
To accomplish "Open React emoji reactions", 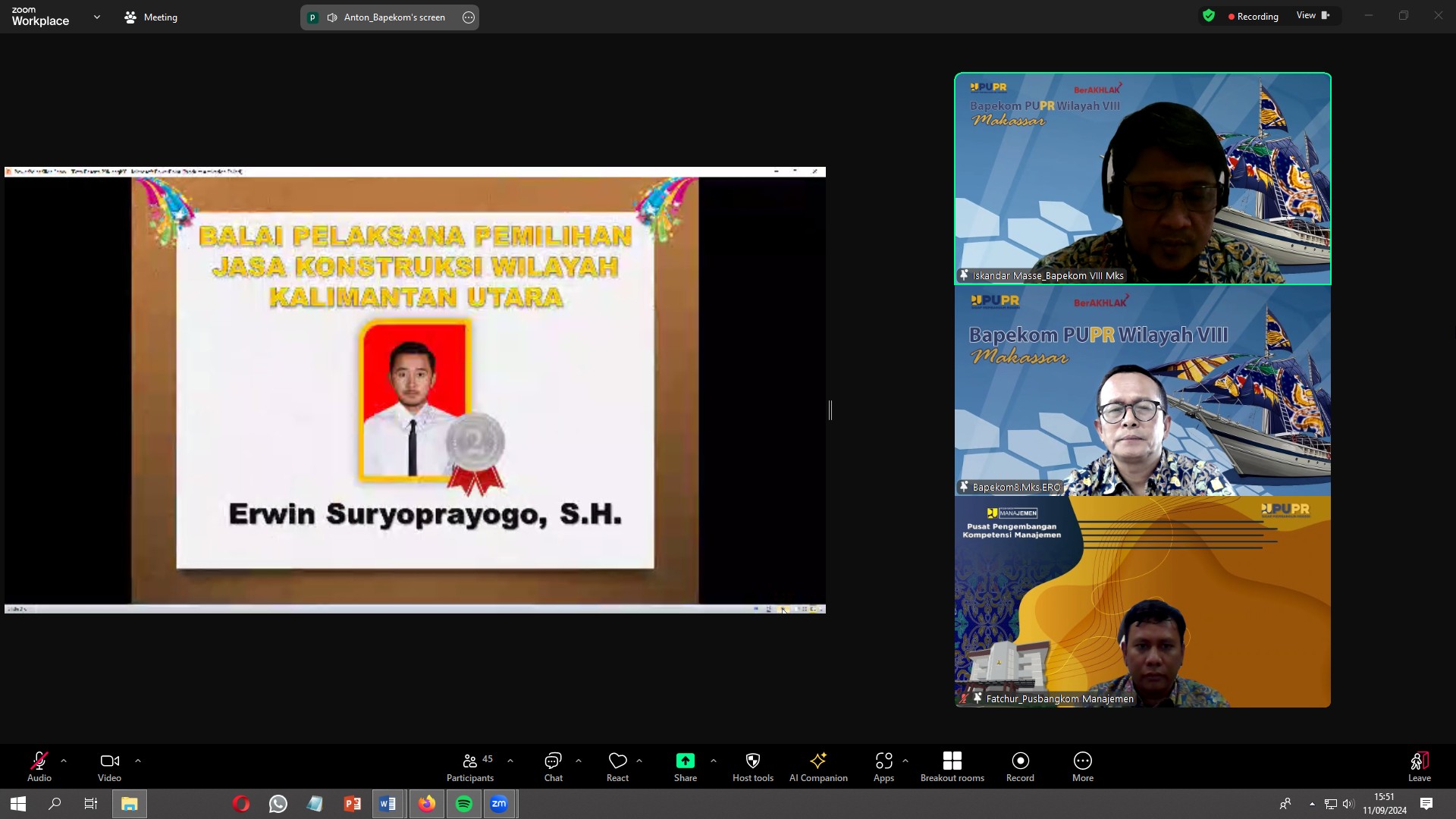I will [x=618, y=766].
